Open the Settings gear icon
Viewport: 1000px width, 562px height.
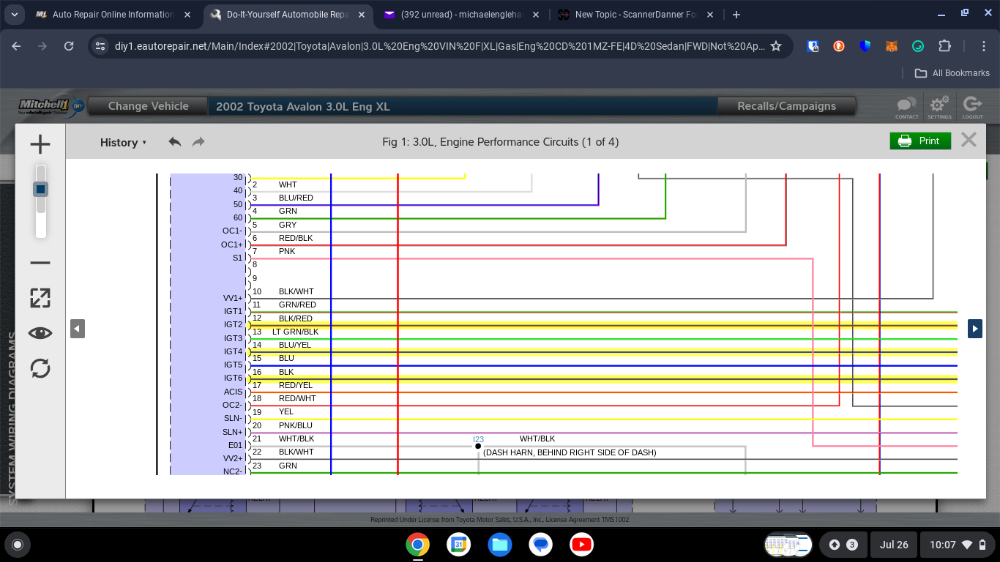coord(939,107)
